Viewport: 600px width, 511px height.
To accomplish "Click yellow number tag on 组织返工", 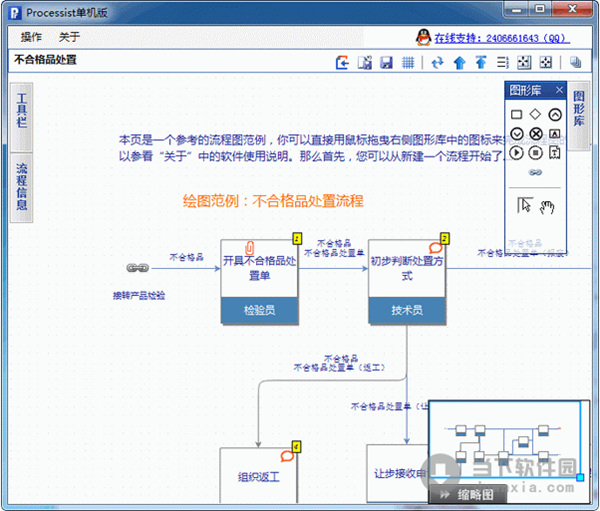I will [x=297, y=446].
